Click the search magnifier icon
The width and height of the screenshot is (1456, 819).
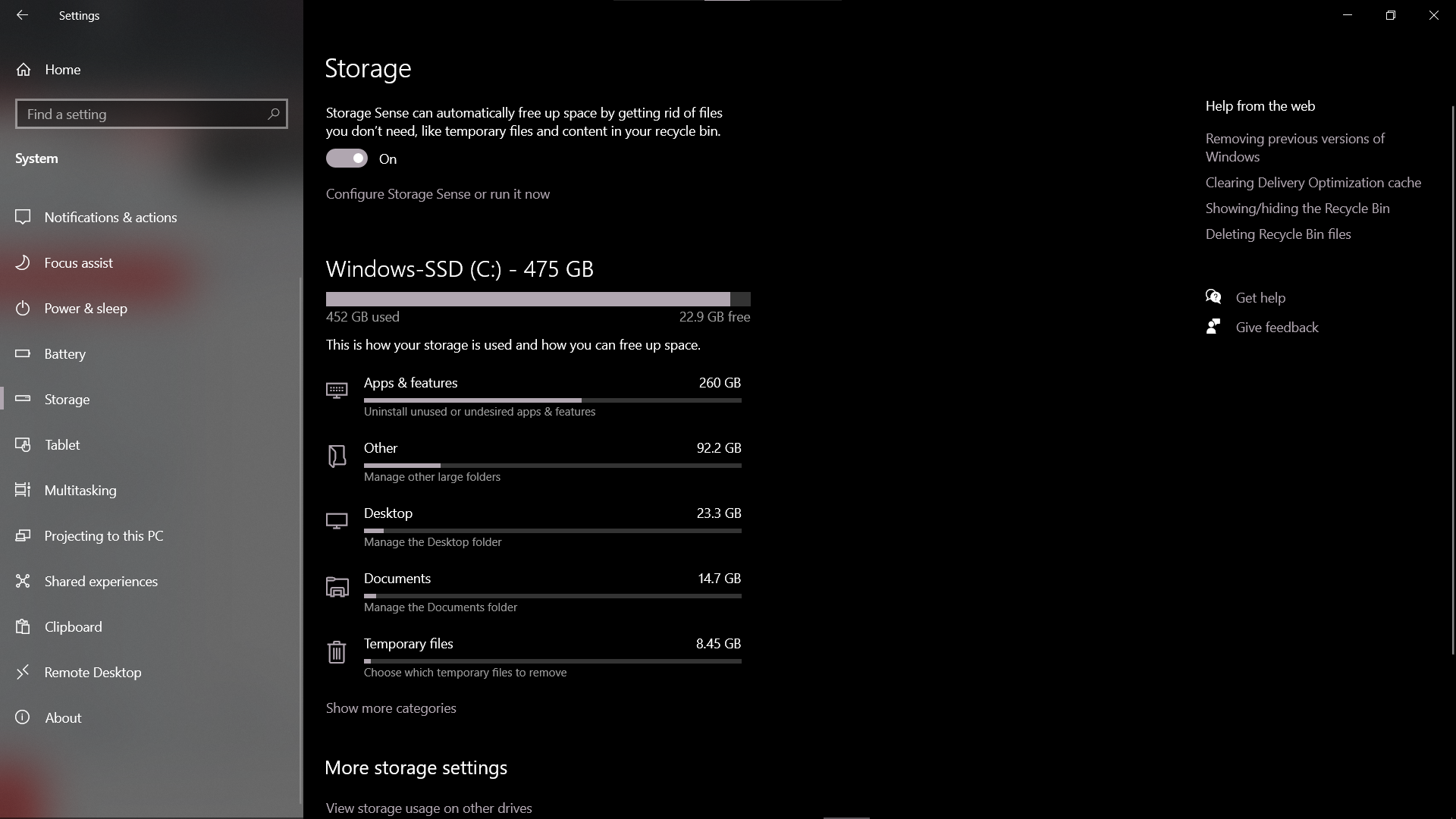(274, 114)
